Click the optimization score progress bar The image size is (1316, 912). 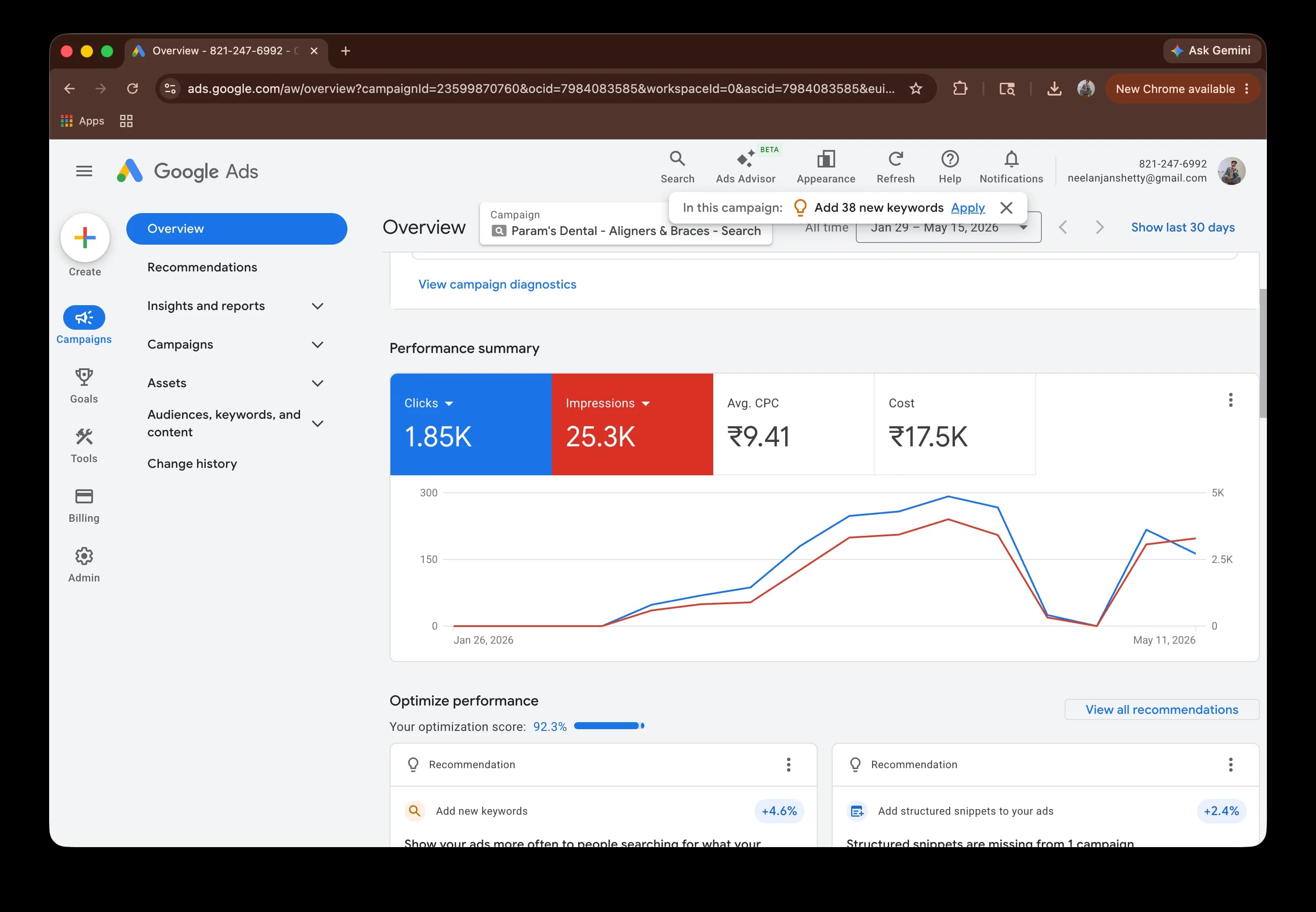pyautogui.click(x=609, y=726)
